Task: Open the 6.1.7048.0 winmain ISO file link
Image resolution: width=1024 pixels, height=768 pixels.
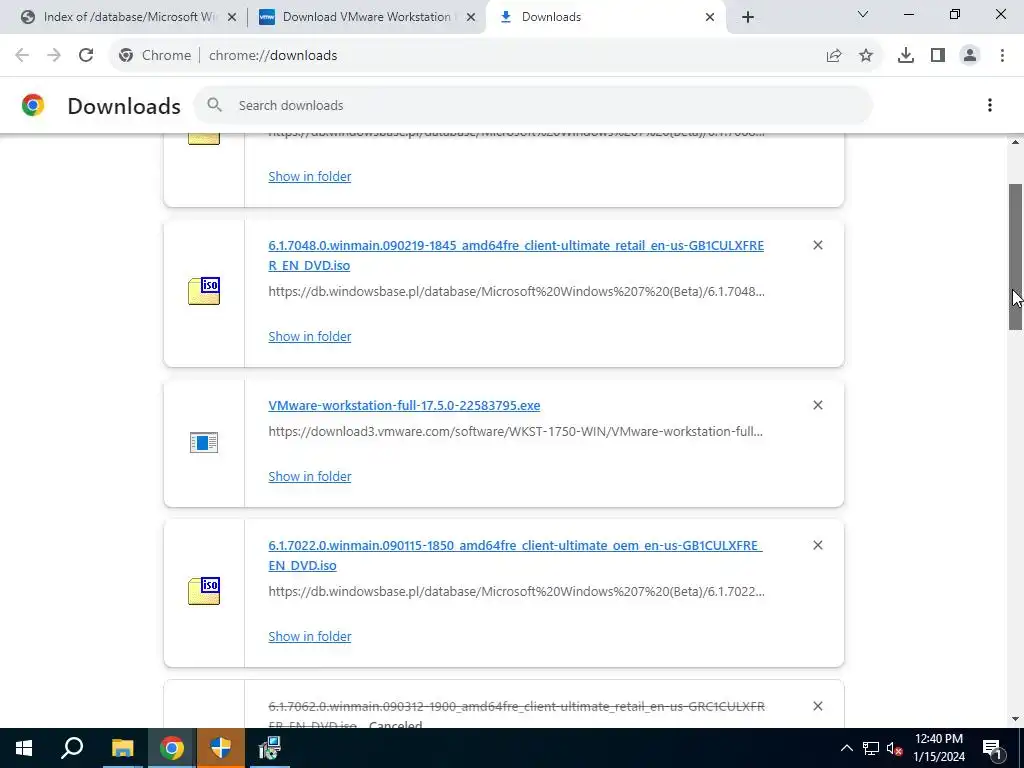Action: pyautogui.click(x=516, y=255)
